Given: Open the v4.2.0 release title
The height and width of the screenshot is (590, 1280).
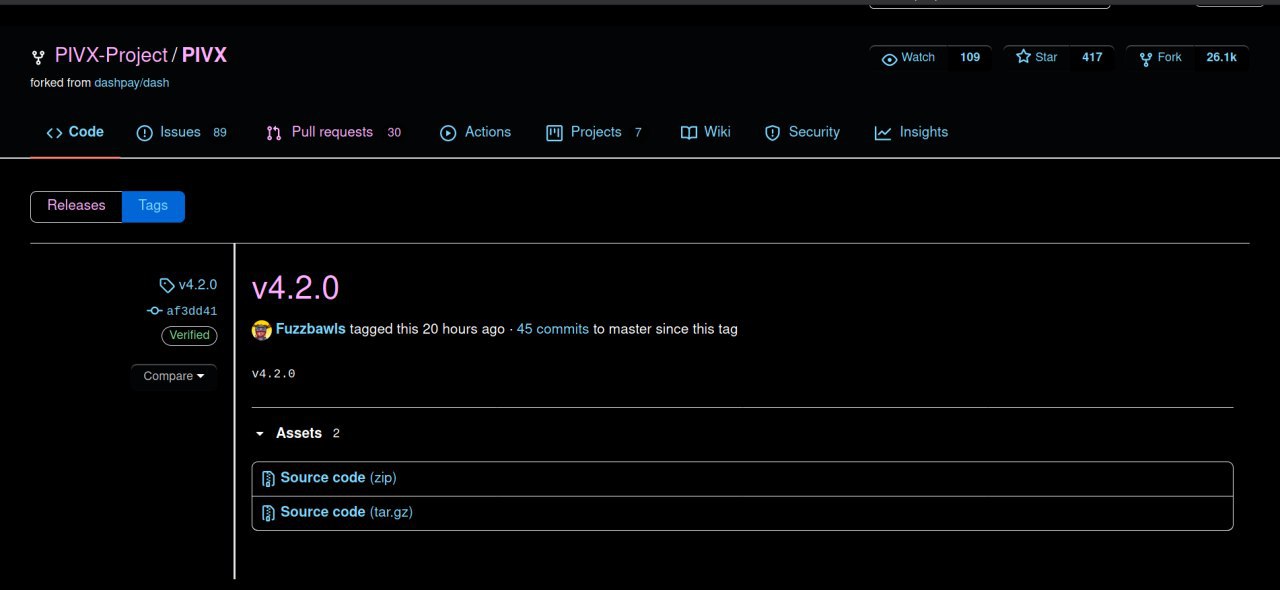Looking at the screenshot, I should [295, 288].
